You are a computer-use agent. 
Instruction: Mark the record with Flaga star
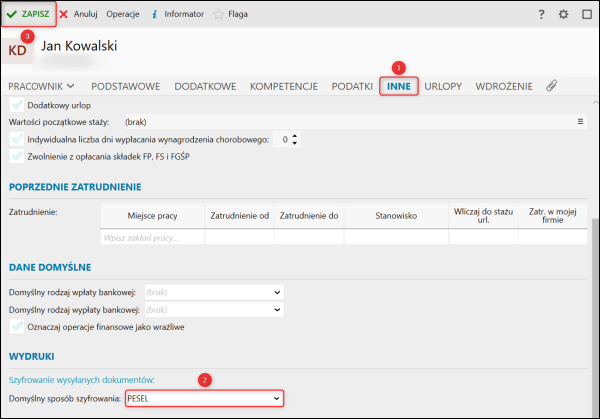pyautogui.click(x=231, y=14)
